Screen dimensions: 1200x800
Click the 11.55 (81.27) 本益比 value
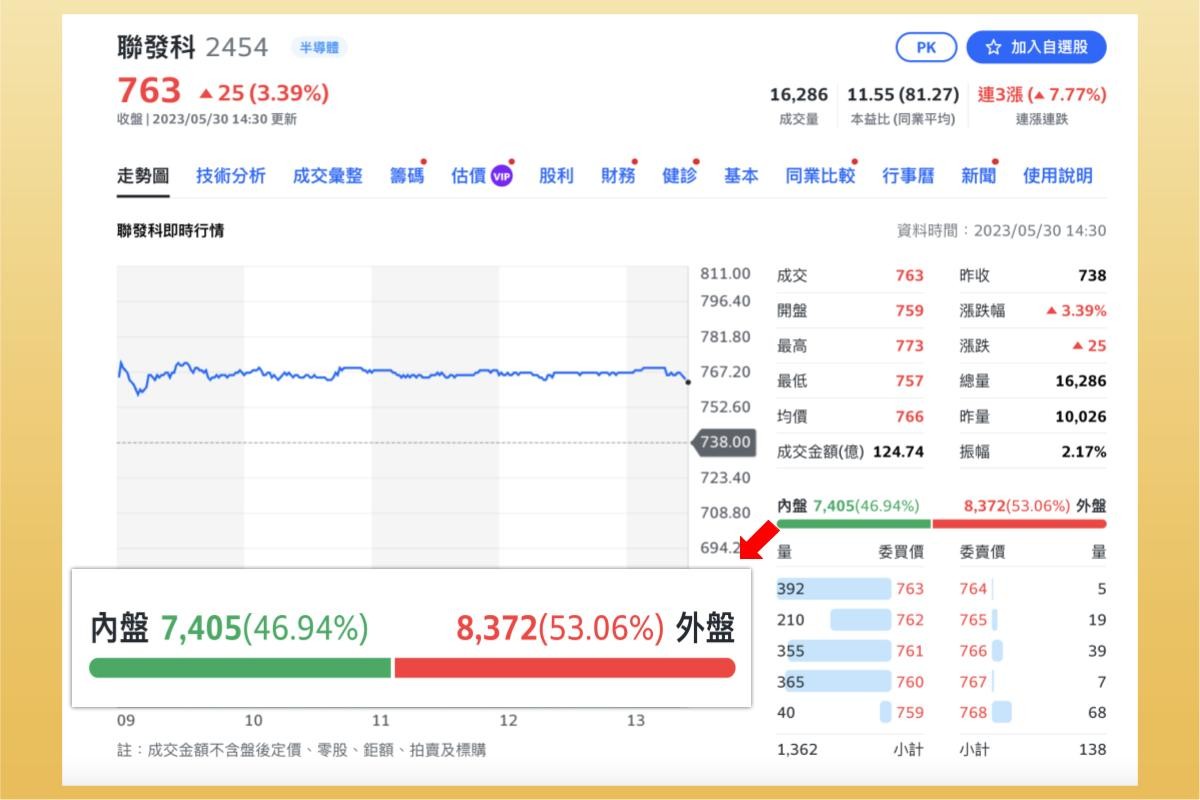point(903,95)
